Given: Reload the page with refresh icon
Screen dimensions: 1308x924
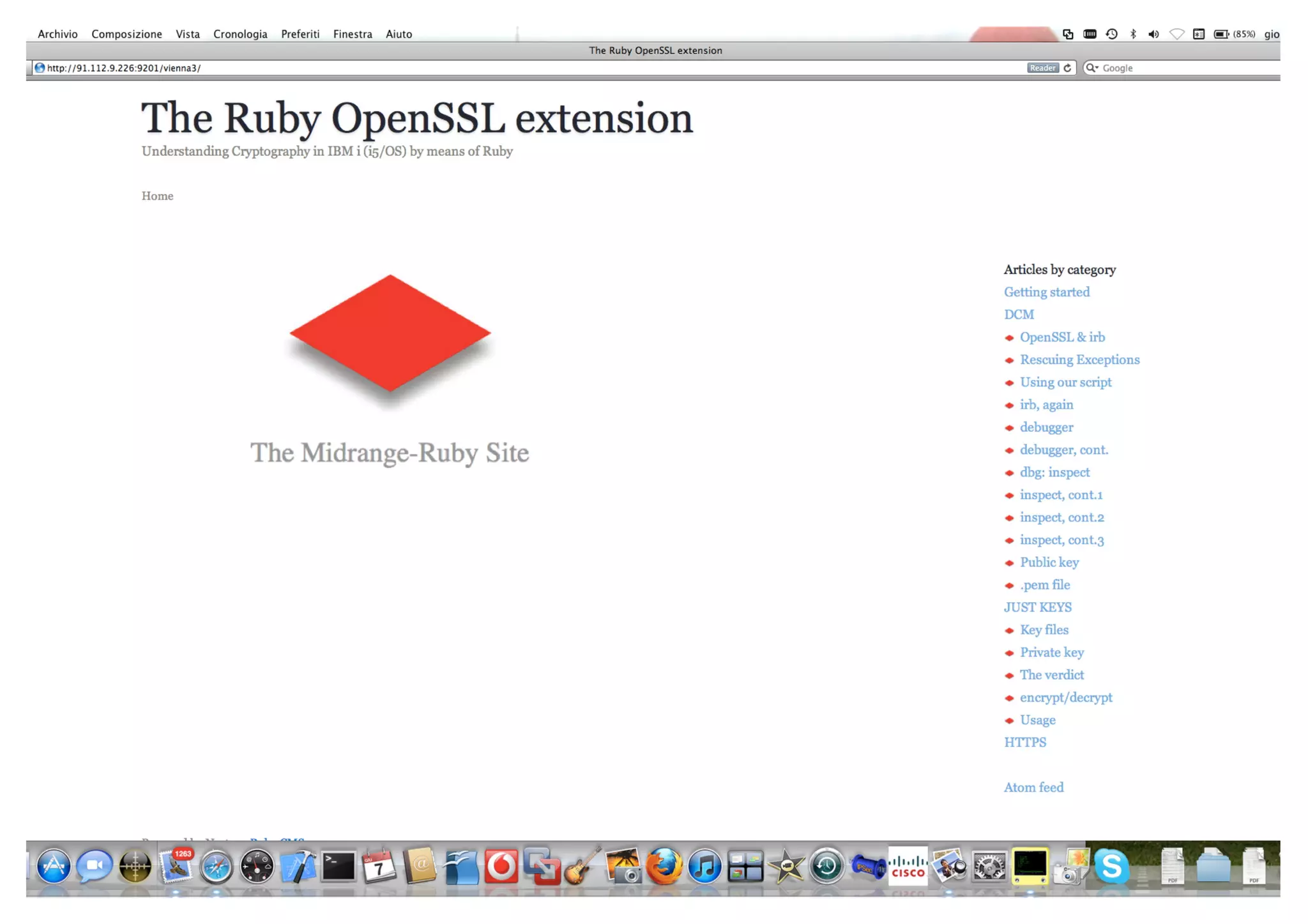Looking at the screenshot, I should (x=1067, y=68).
